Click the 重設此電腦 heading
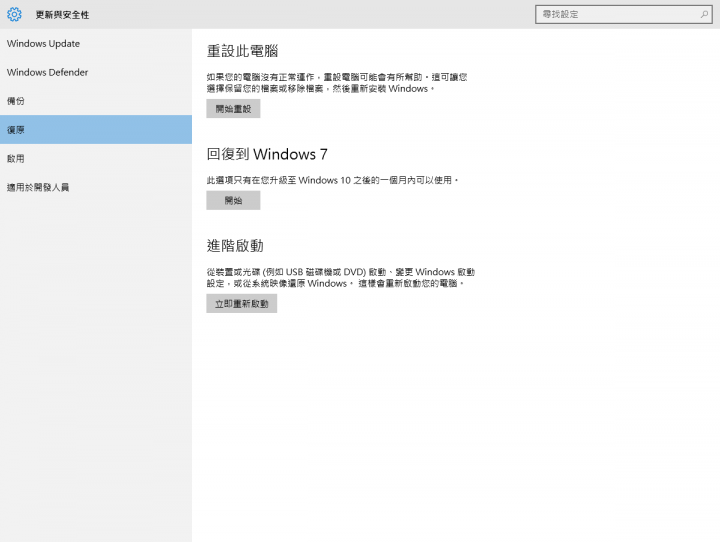 [242, 51]
